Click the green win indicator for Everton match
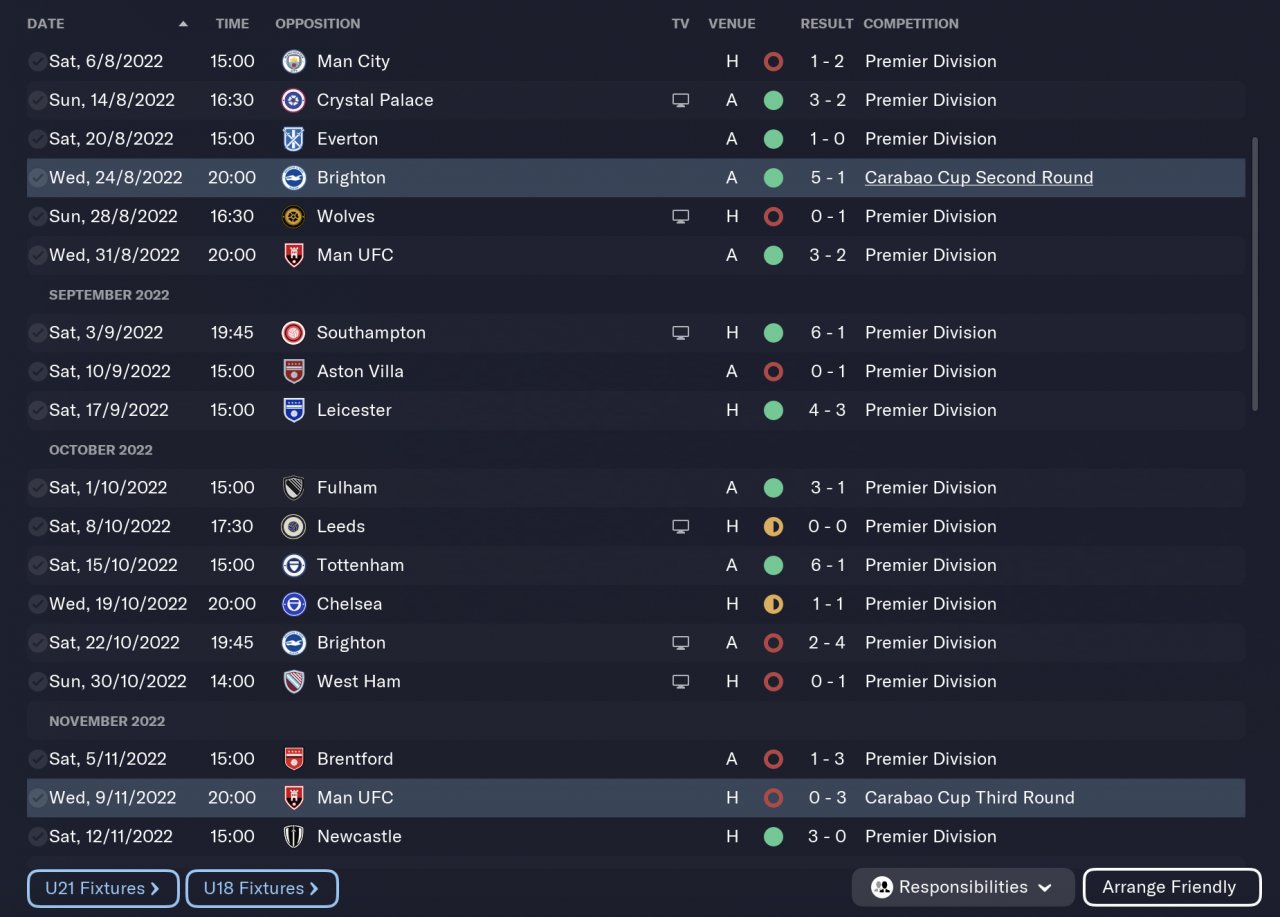 (773, 139)
